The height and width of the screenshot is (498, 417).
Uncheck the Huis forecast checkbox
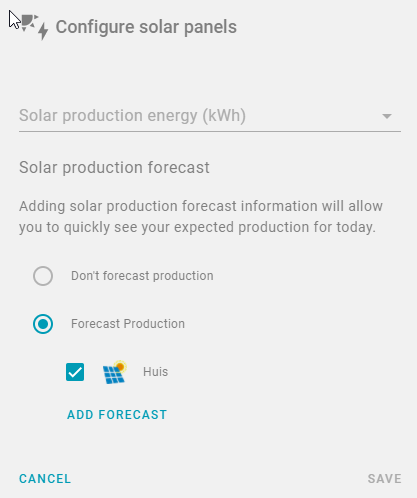(x=75, y=372)
